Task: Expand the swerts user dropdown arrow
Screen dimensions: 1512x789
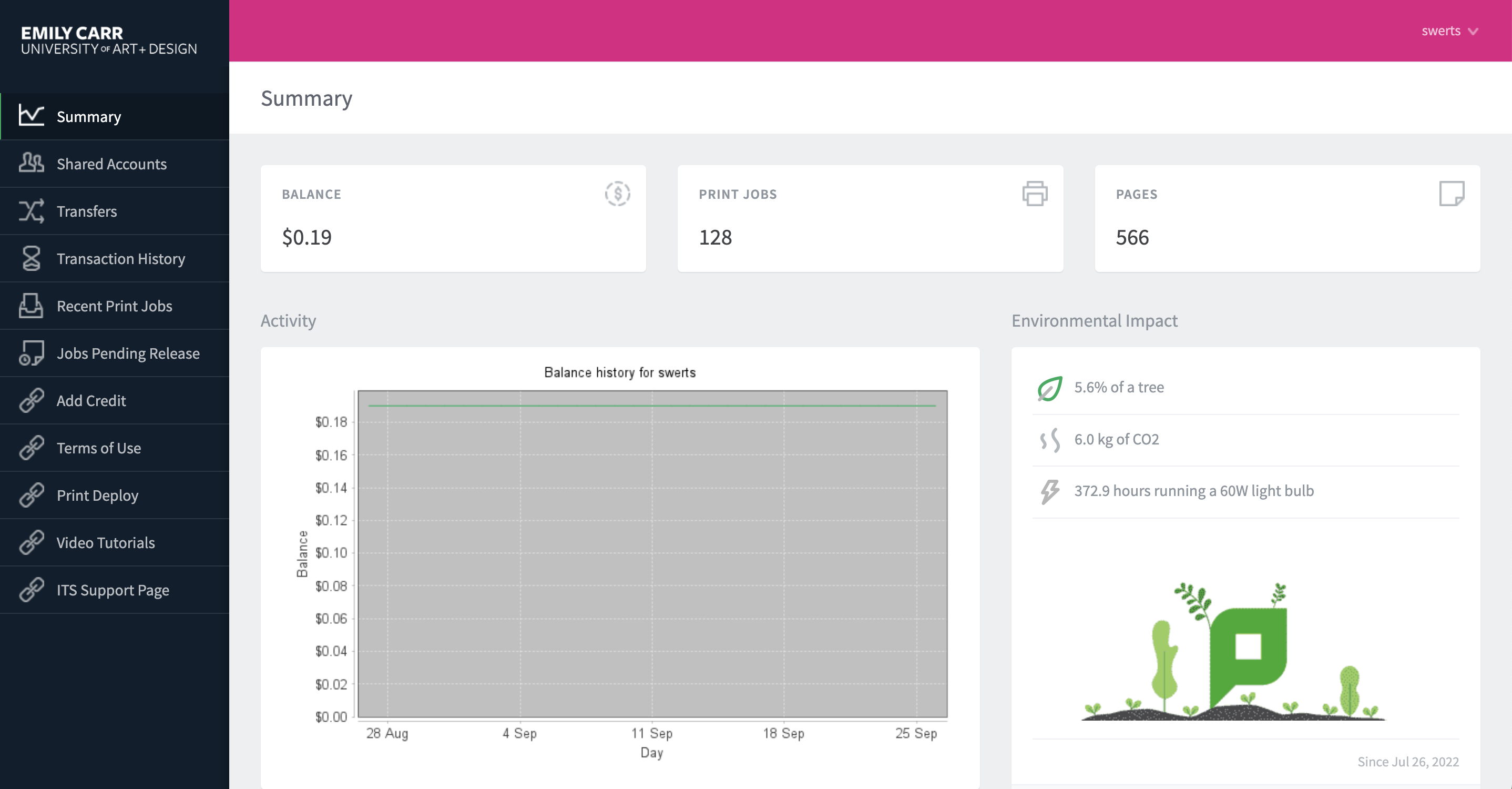Action: (1473, 31)
